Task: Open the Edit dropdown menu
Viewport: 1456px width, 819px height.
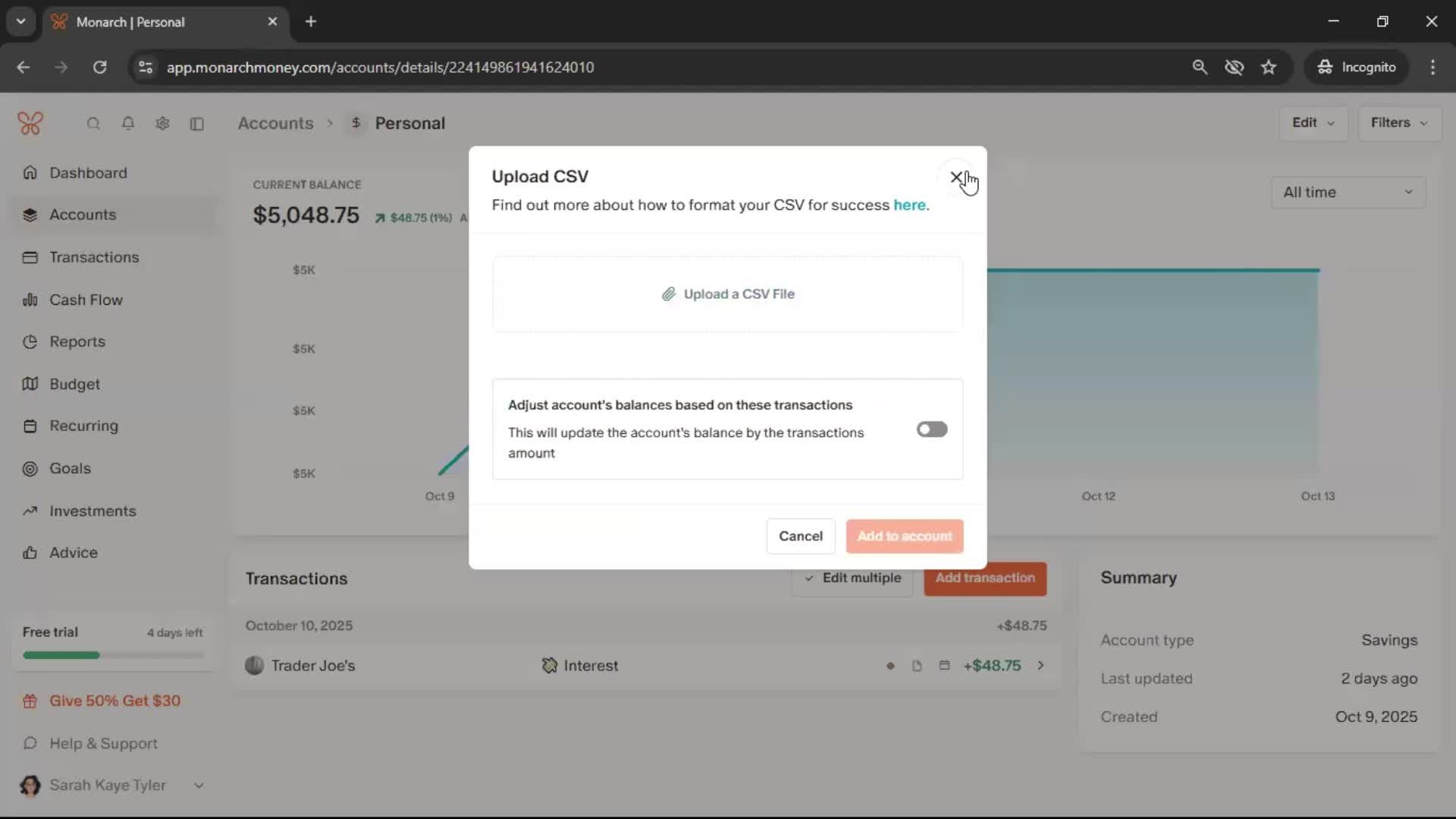Action: click(x=1313, y=123)
